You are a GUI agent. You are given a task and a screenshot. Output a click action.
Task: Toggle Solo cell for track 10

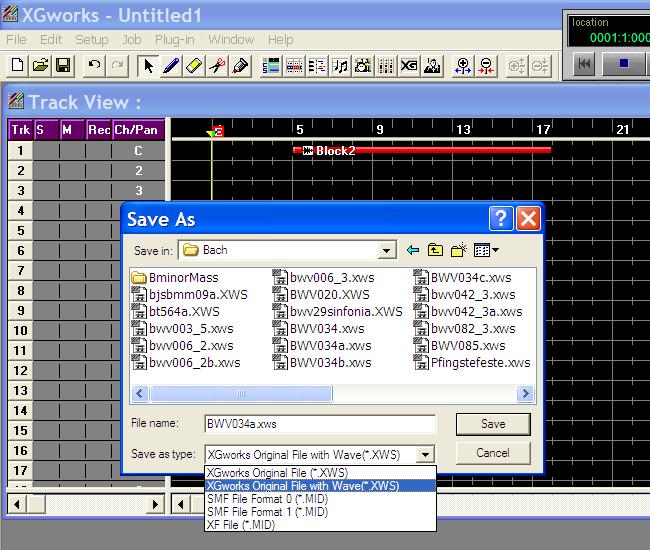click(46, 330)
